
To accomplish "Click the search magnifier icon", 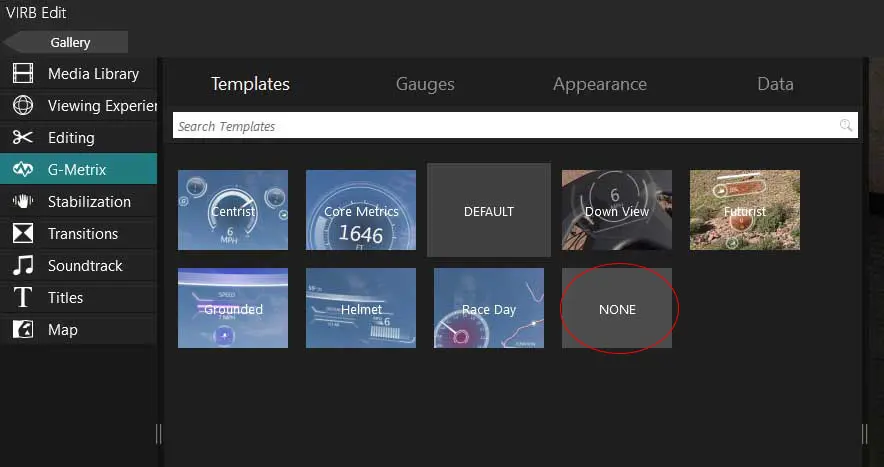I will click(x=846, y=125).
